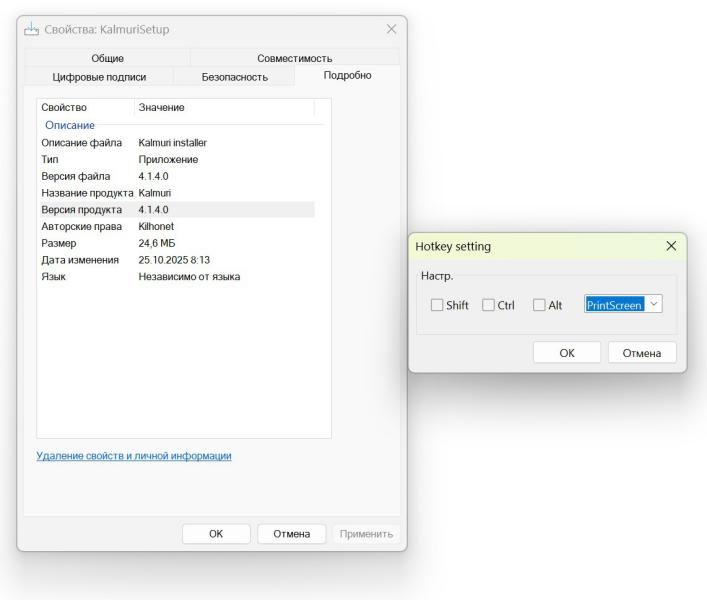Go to the Цифровые подписи tab
The width and height of the screenshot is (707, 600).
[99, 77]
